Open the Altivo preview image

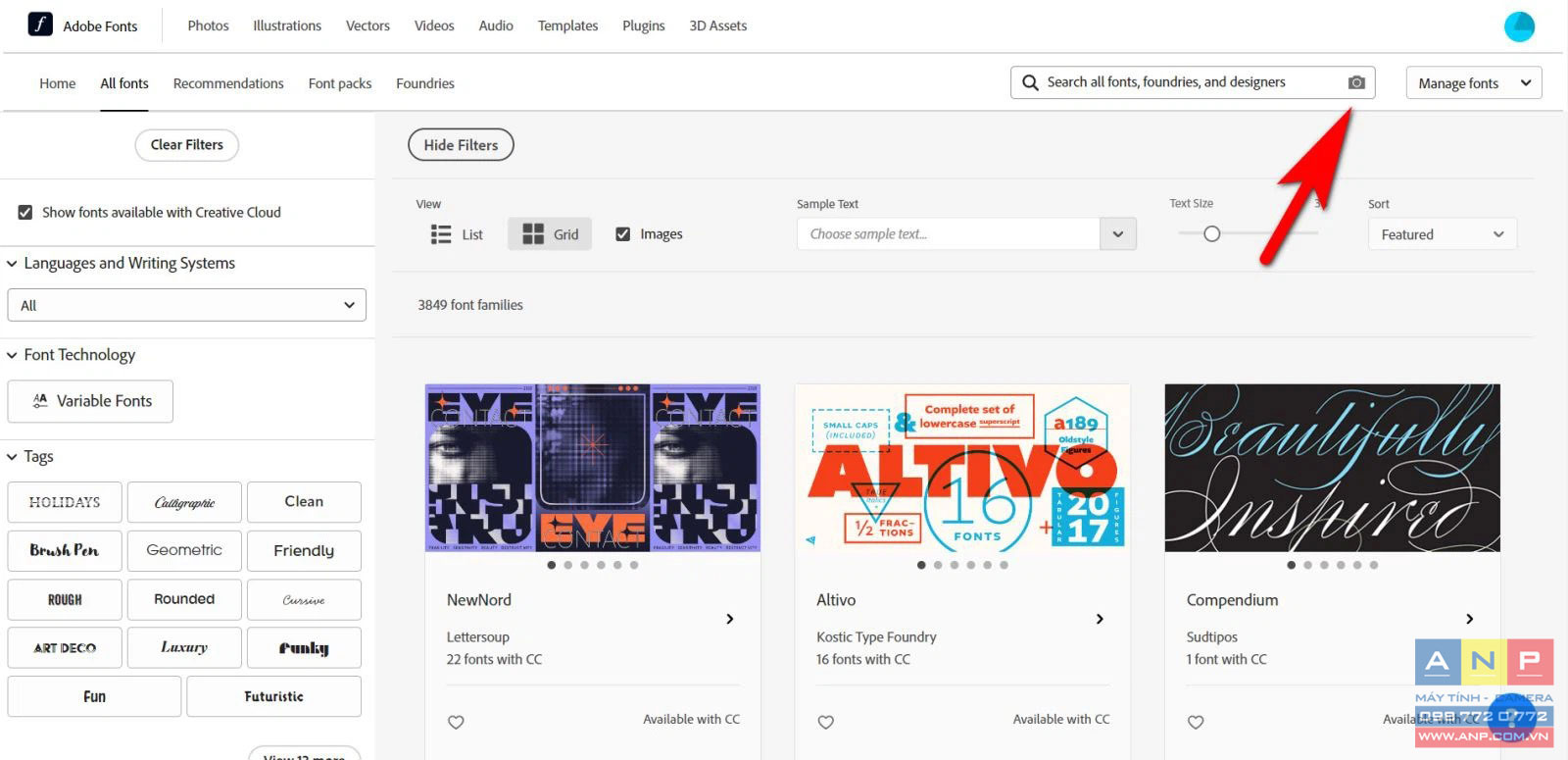[962, 468]
